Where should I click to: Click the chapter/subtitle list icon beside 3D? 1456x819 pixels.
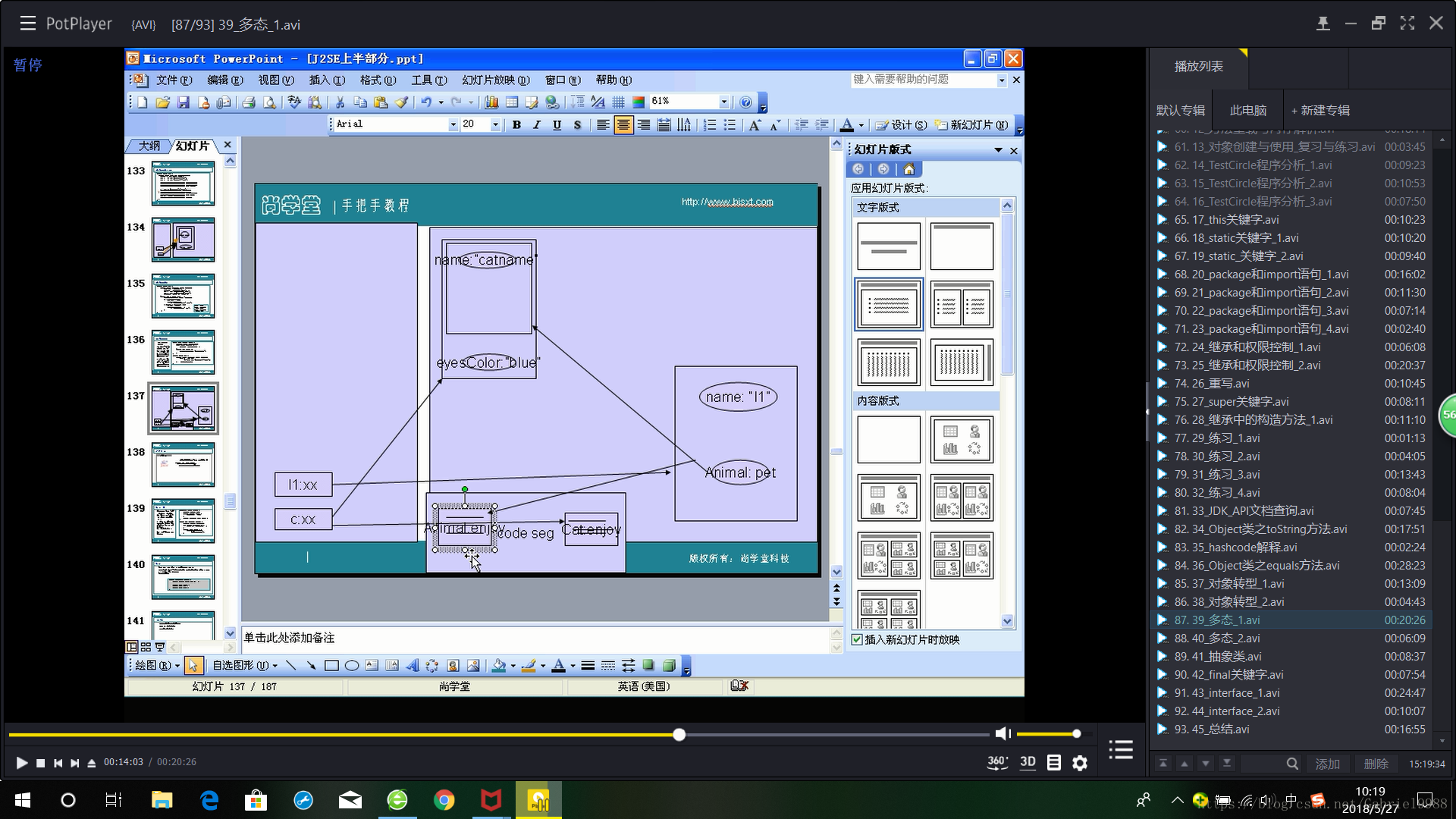click(1054, 763)
